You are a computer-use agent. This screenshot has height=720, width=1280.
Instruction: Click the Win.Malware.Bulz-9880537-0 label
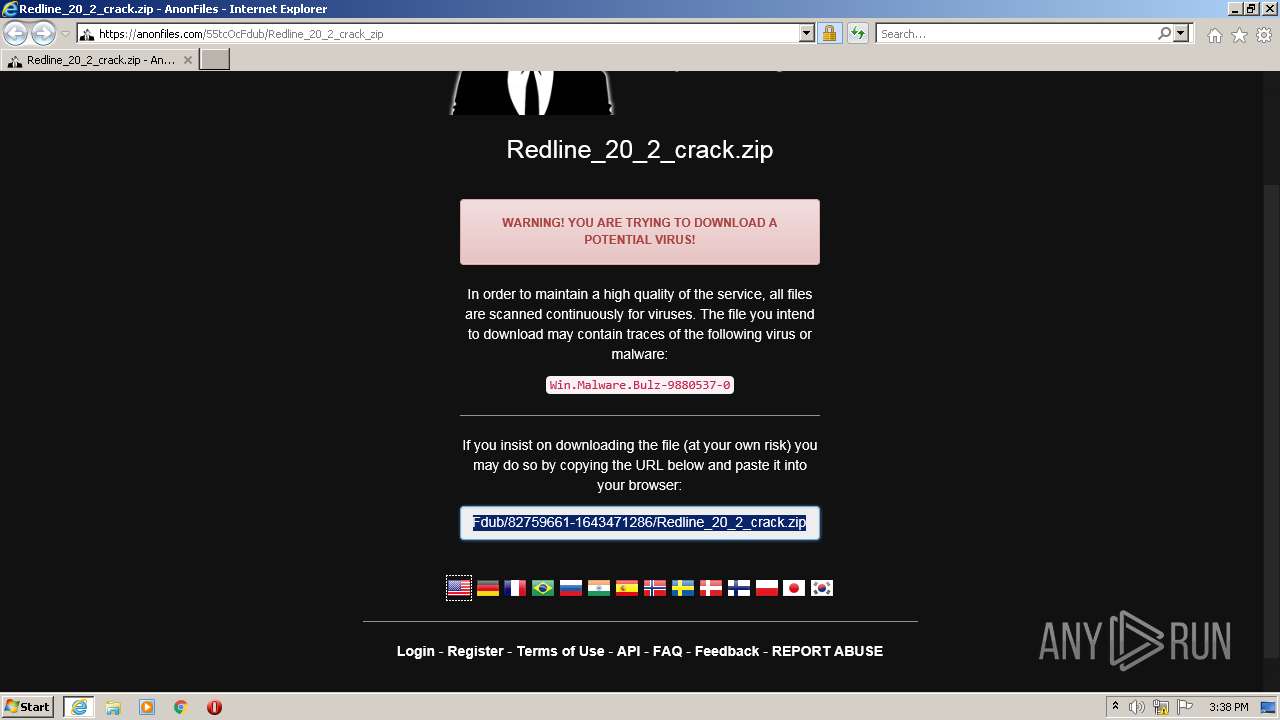click(x=640, y=385)
